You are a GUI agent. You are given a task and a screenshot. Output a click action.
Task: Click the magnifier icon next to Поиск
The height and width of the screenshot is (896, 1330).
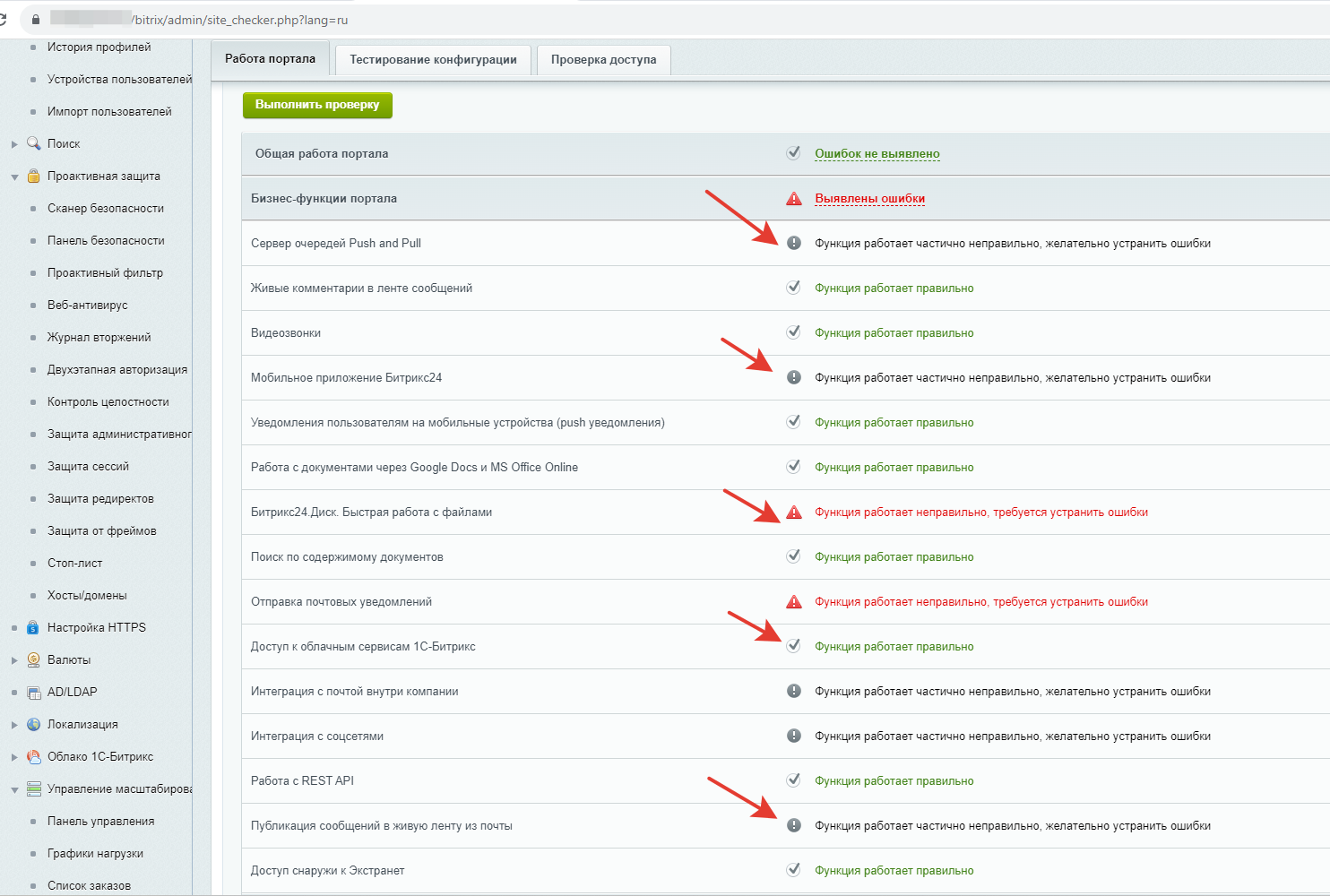point(34,143)
